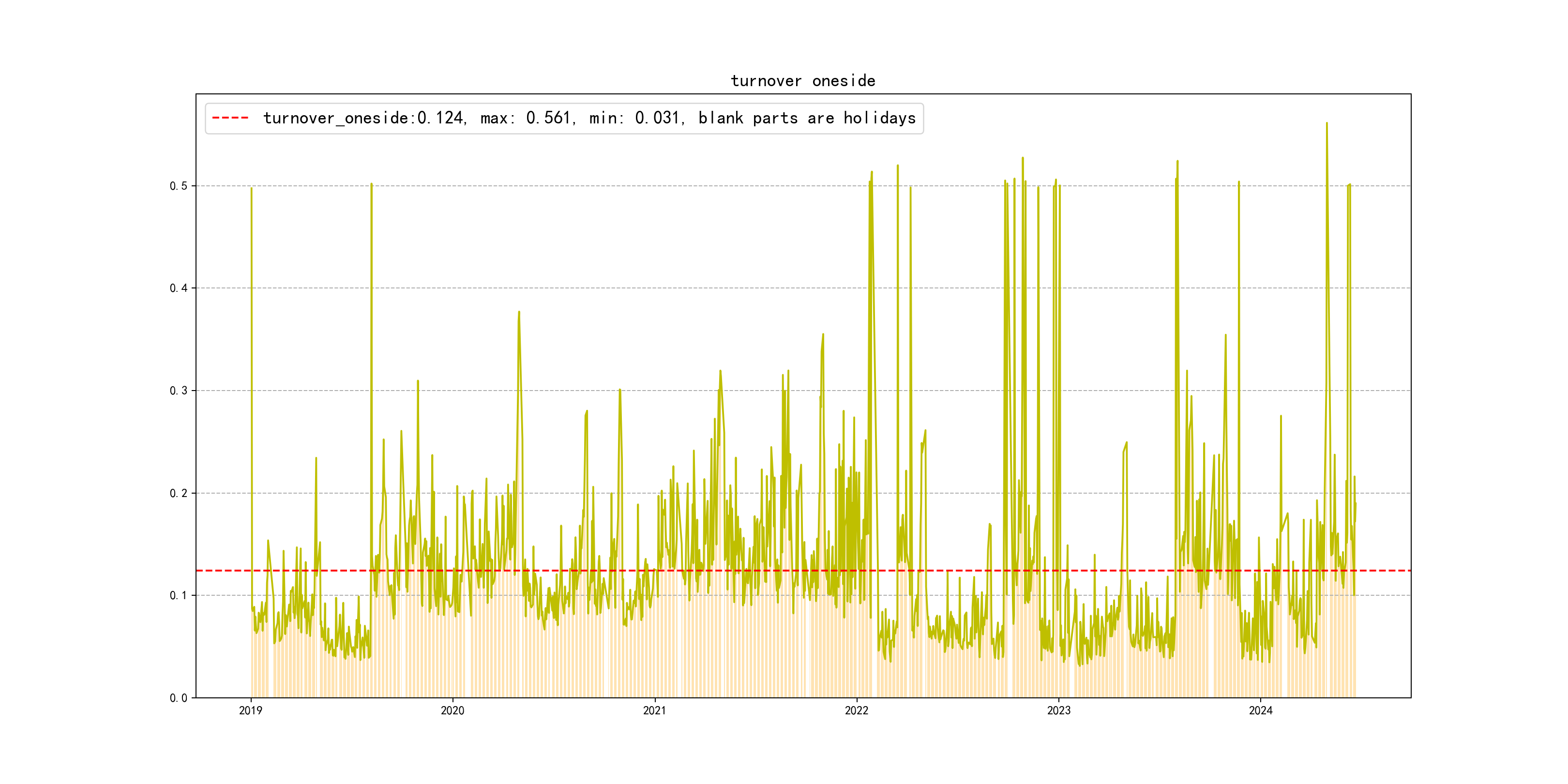Click the 0.1 y-axis tick label
This screenshot has width=1568, height=784.
click(179, 595)
